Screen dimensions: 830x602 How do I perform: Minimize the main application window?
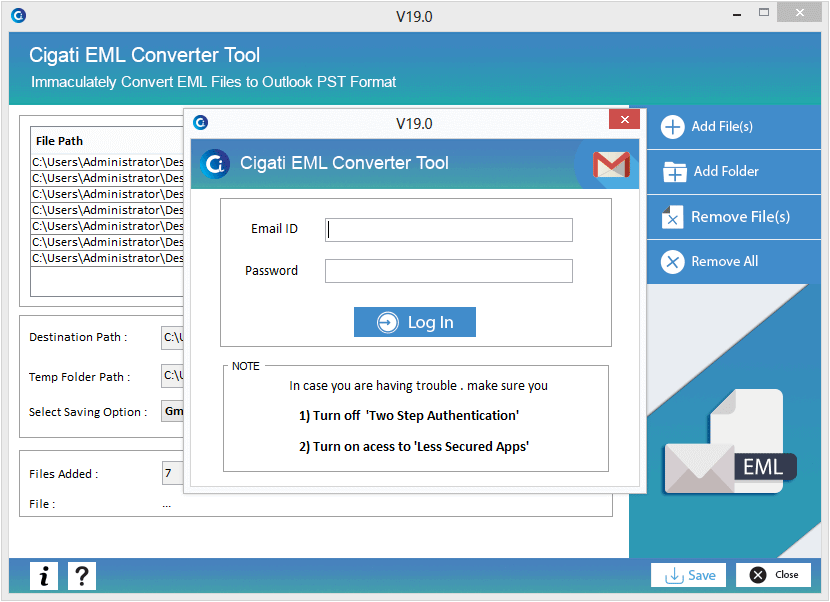pyautogui.click(x=737, y=15)
